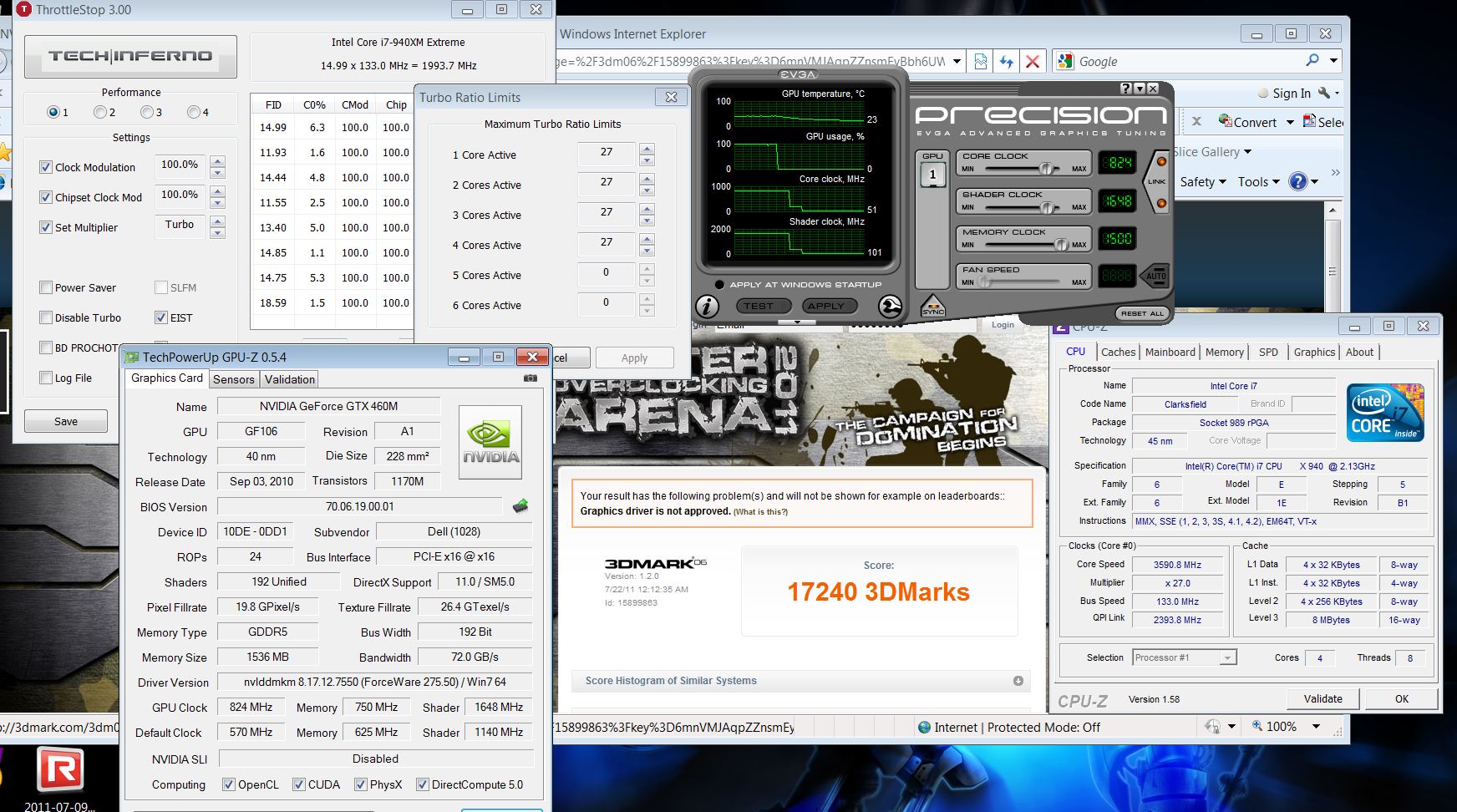
Task: Toggle Set Multiplier checkbox
Action: (46, 227)
